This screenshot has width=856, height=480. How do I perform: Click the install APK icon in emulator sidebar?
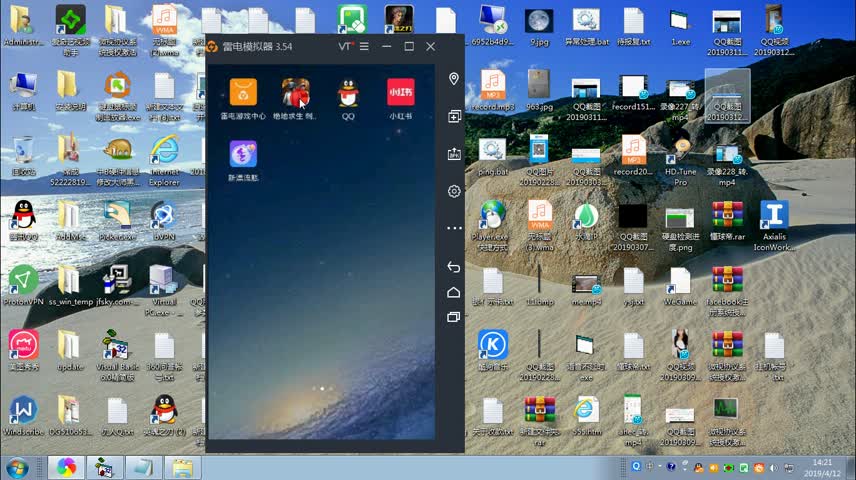click(454, 154)
